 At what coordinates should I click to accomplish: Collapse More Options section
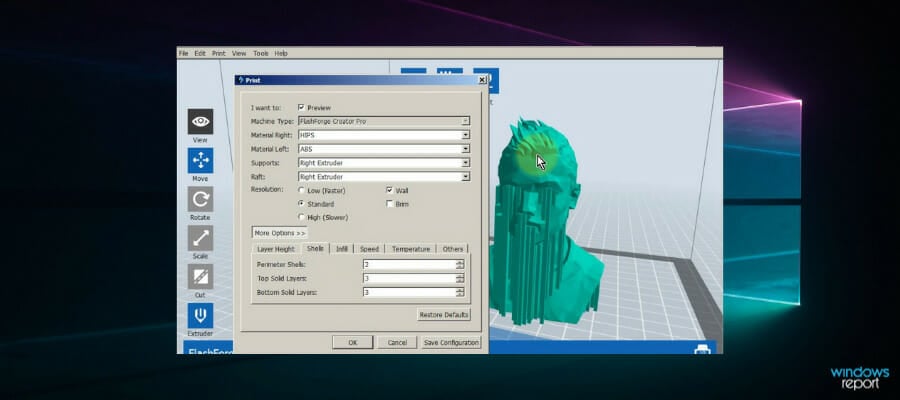tap(280, 233)
